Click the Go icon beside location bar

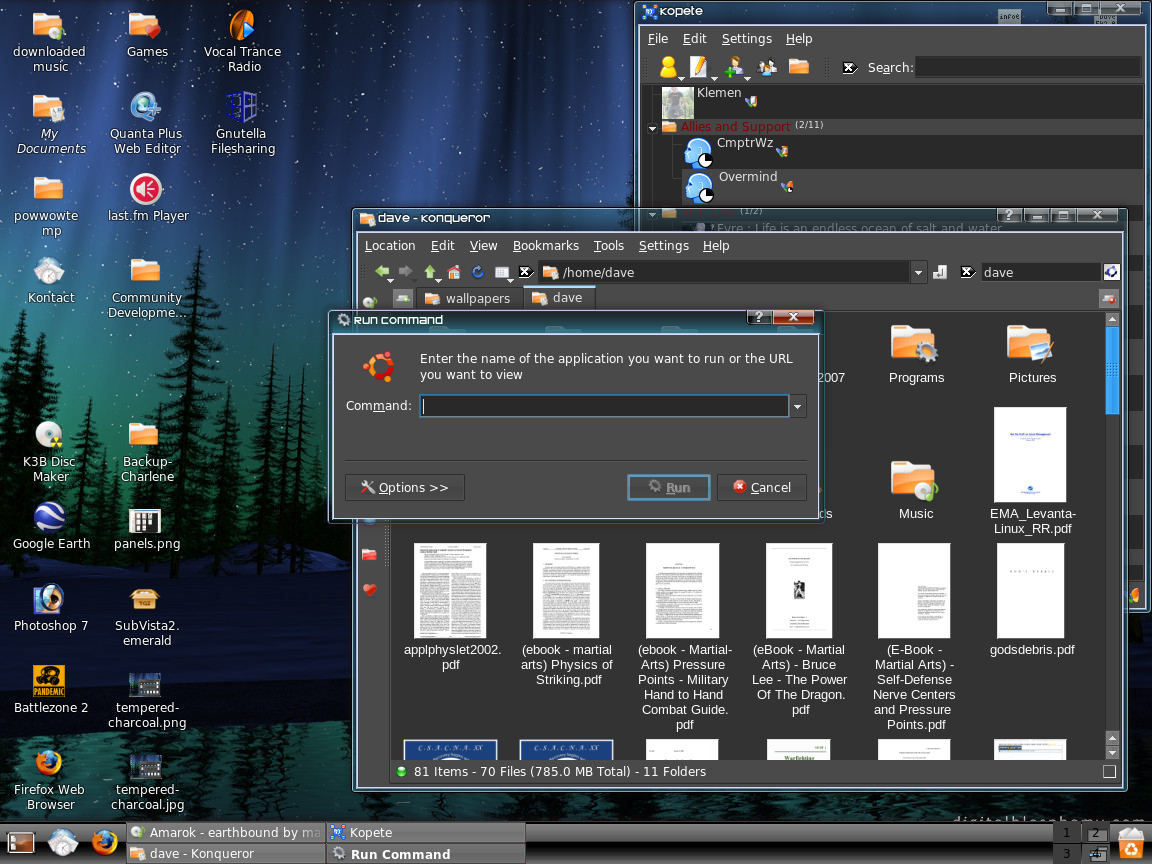(x=940, y=273)
